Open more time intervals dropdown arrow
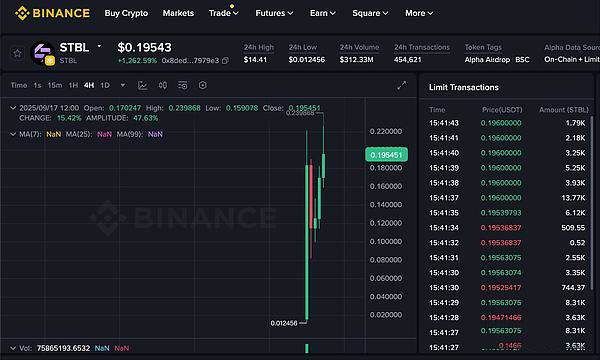The height and width of the screenshot is (360, 600). pos(123,85)
